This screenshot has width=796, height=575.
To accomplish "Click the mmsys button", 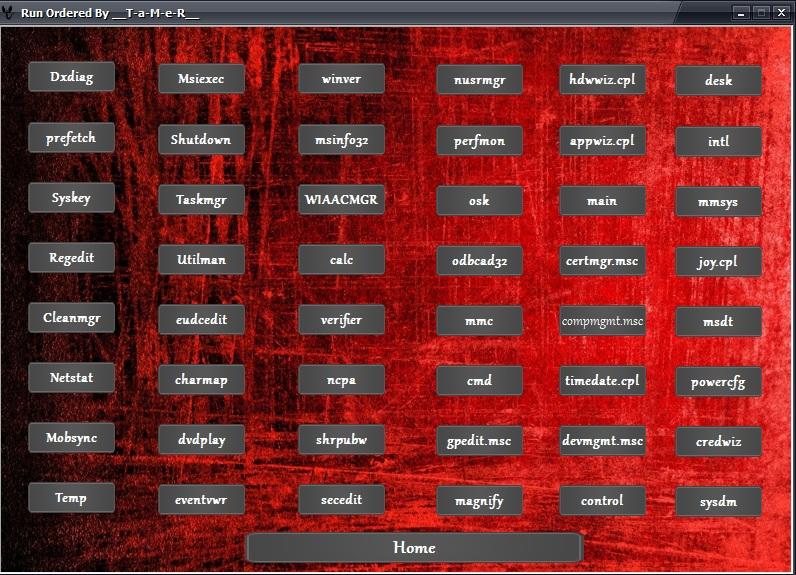I will tap(719, 201).
